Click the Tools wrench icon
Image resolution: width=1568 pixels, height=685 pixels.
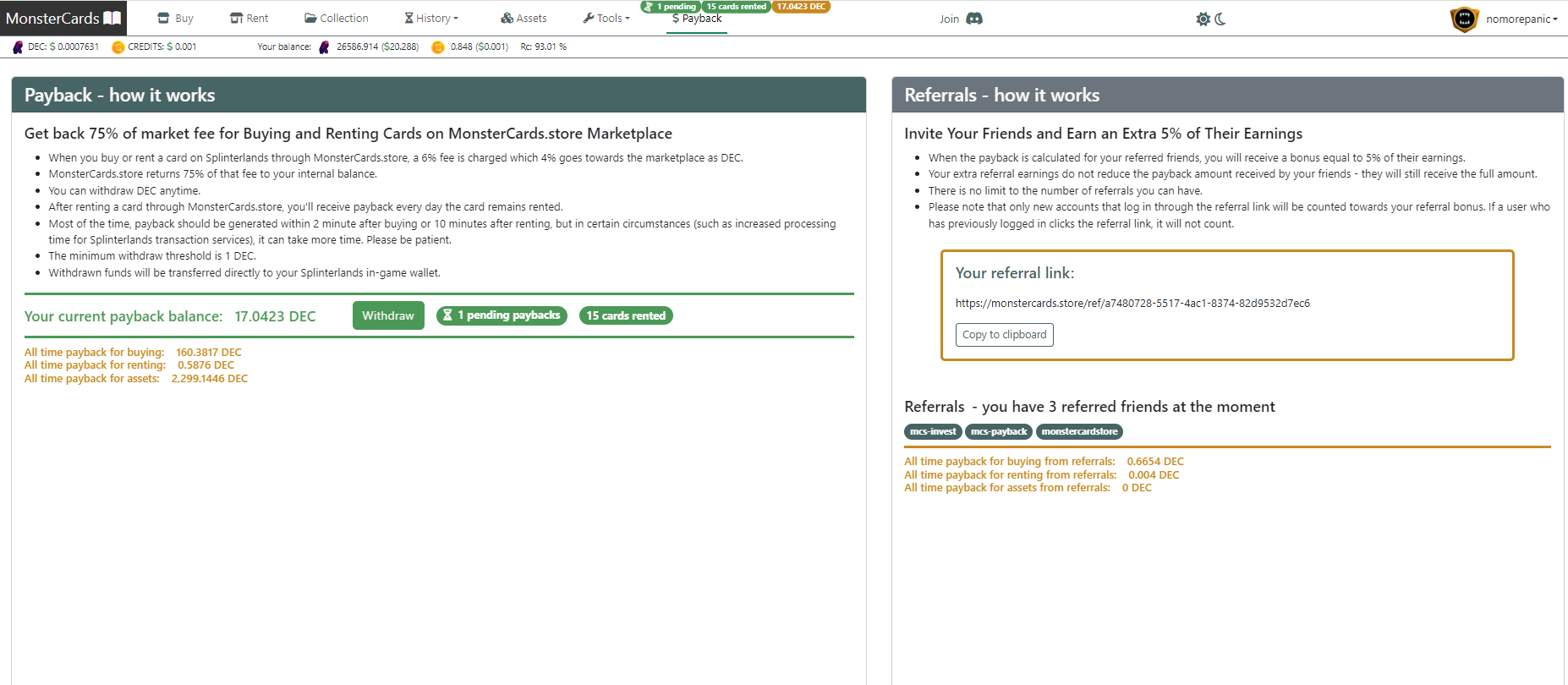coord(588,18)
